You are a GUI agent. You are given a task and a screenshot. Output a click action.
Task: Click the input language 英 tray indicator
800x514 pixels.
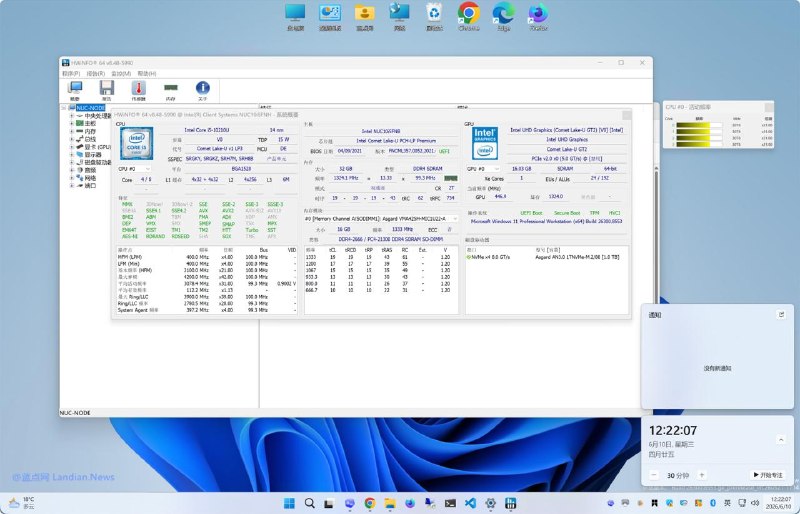[728, 503]
